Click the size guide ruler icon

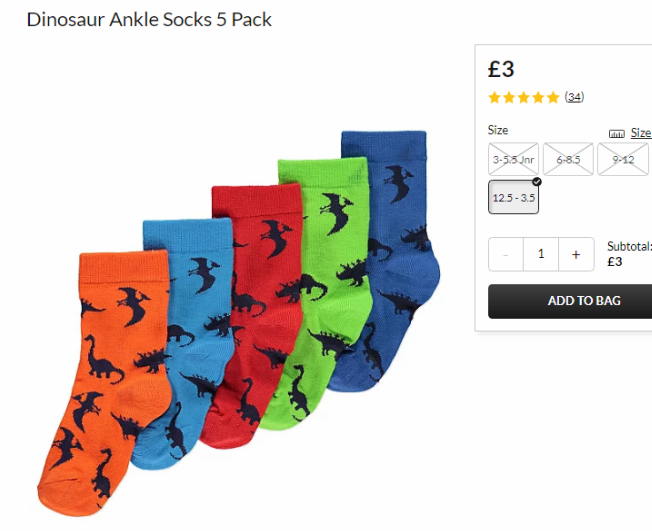click(616, 133)
